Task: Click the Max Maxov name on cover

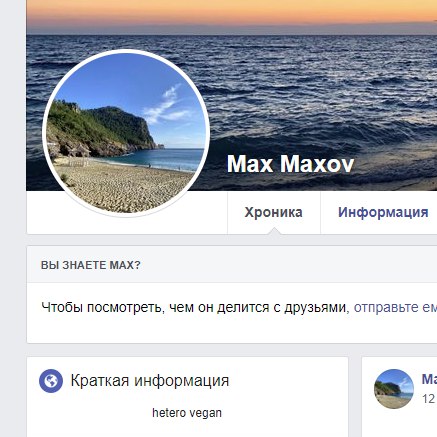Action: (x=290, y=164)
